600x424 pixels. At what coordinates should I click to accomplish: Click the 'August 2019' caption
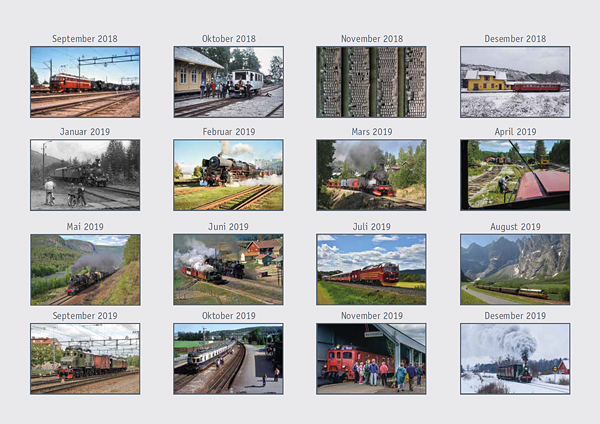(515, 227)
